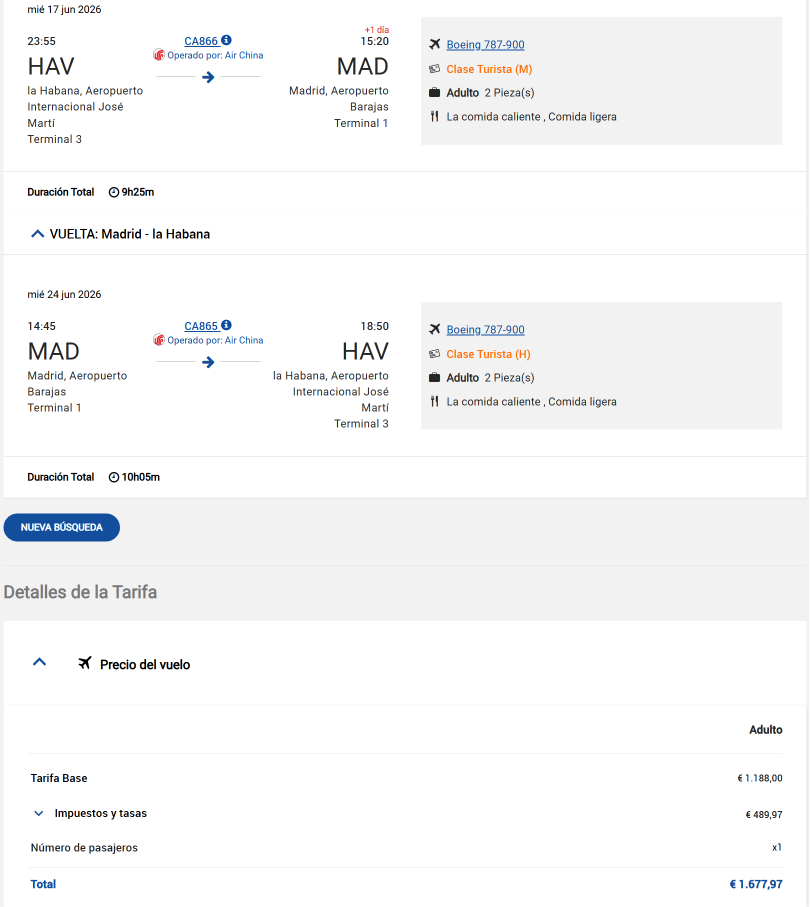Open the info icon beside flight CA866
This screenshot has height=907, width=810.
(x=226, y=40)
